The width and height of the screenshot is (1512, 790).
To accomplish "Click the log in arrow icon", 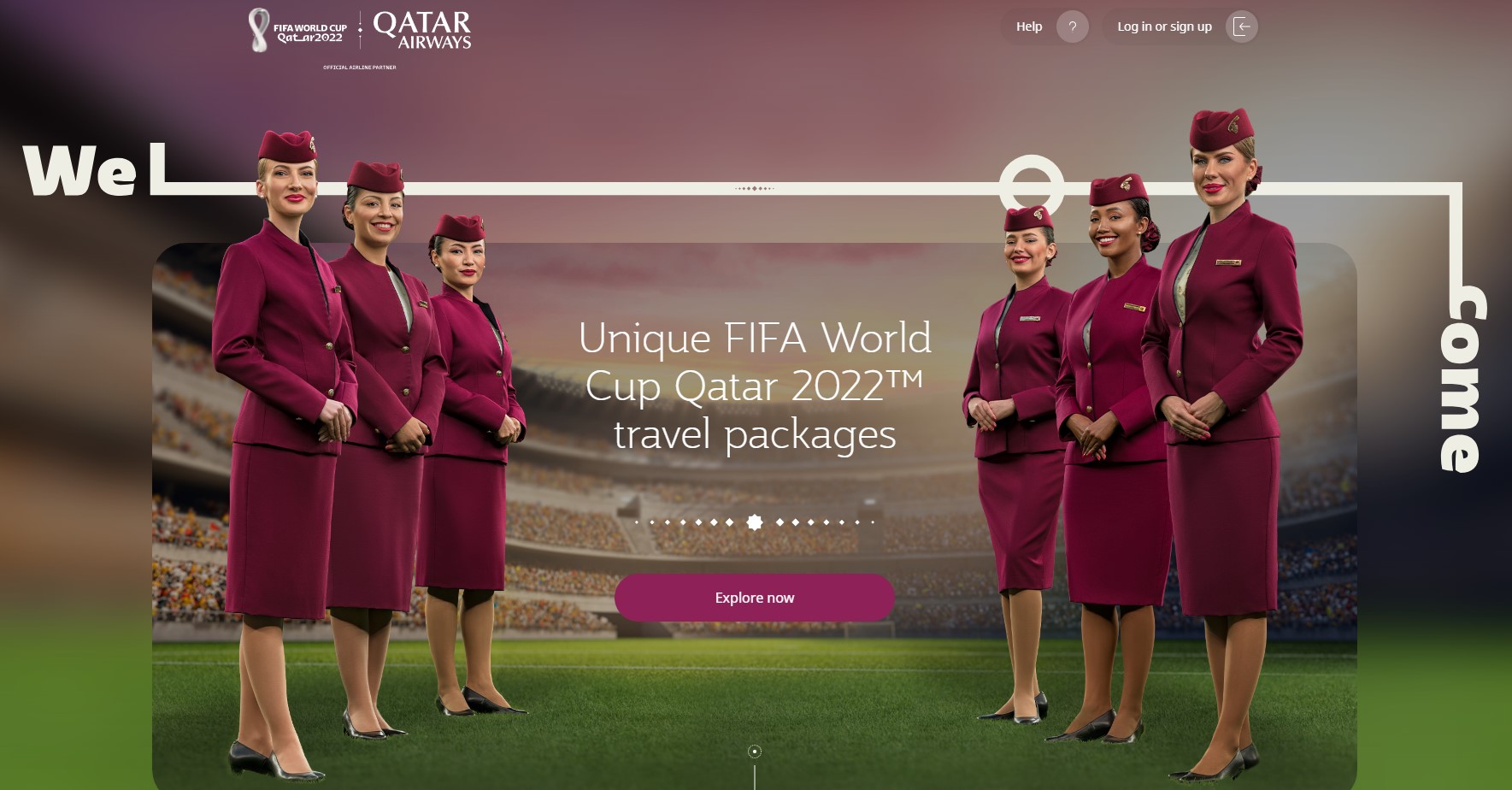I will point(1242,27).
